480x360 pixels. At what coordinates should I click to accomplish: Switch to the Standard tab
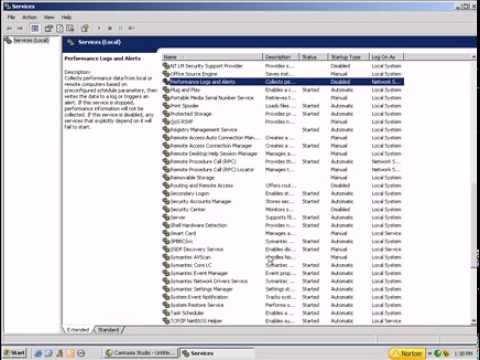click(109, 330)
